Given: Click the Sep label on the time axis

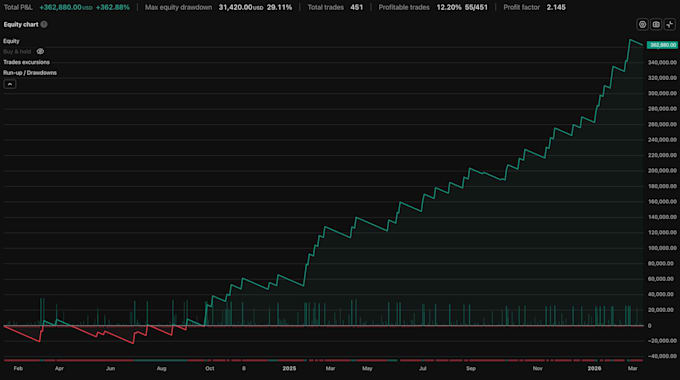Looking at the screenshot, I should pos(471,369).
